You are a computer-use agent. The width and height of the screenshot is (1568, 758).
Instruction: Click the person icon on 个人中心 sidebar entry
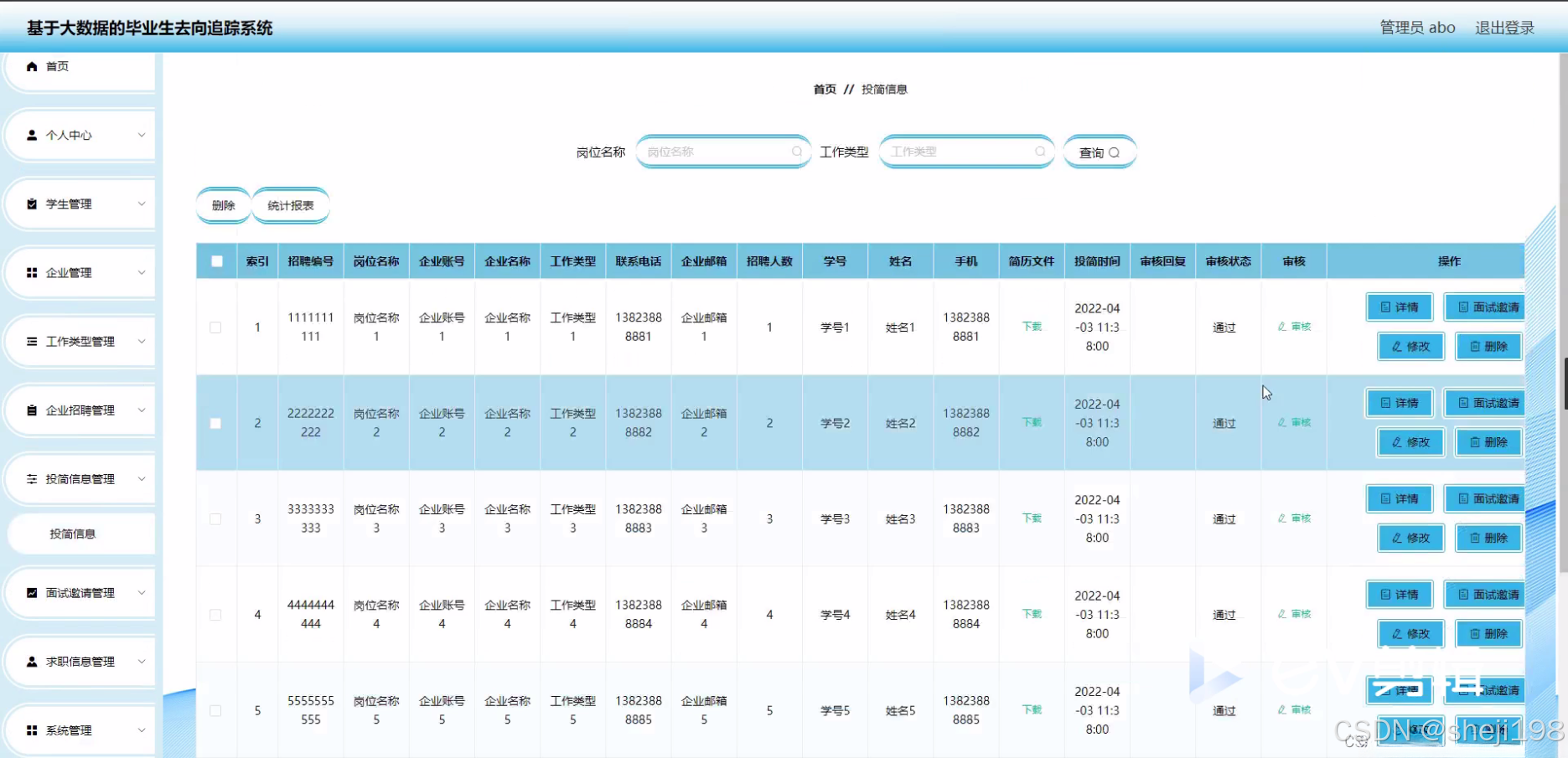32,134
